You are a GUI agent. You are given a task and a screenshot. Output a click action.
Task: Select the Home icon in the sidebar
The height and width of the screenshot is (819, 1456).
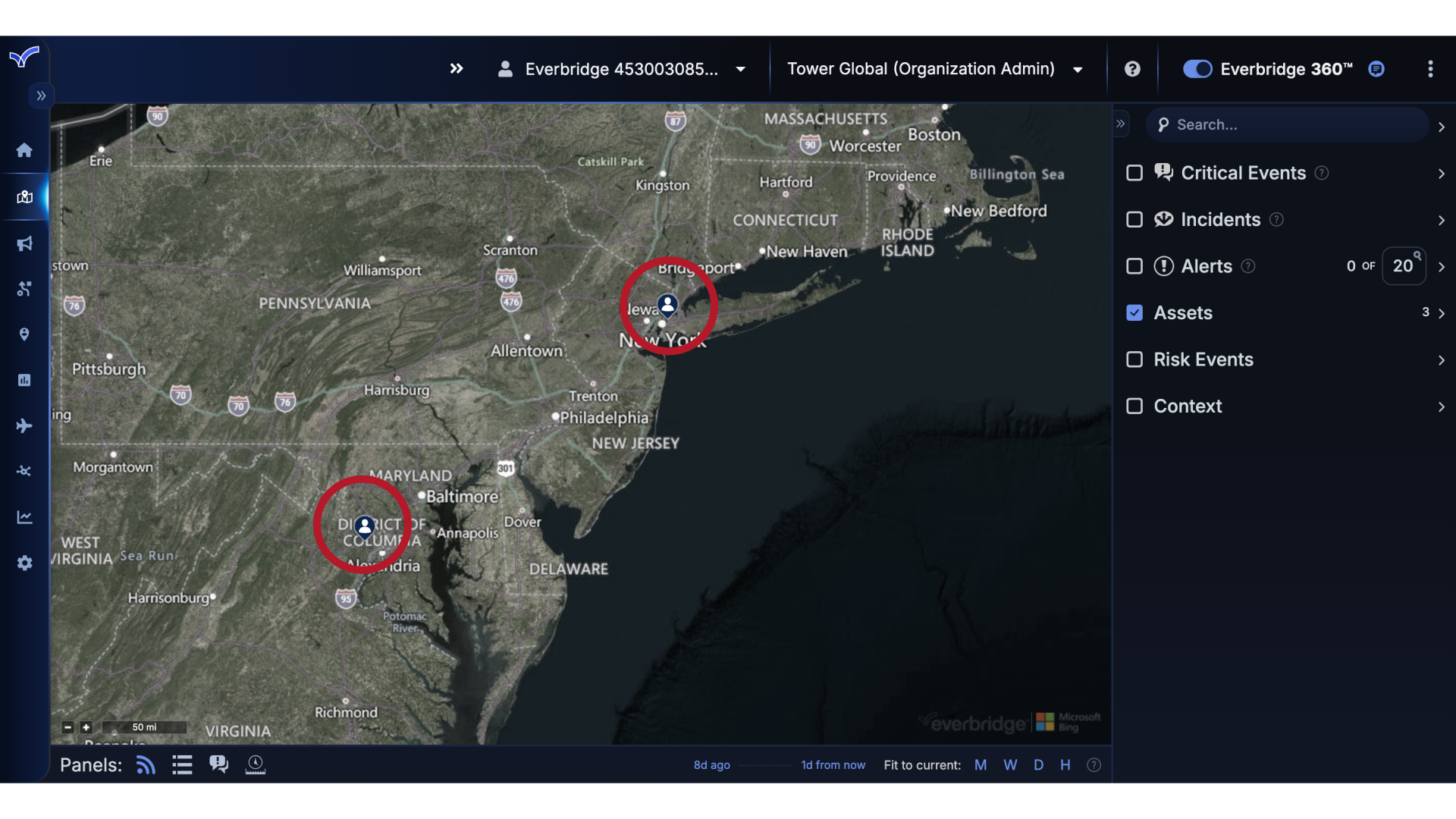[x=24, y=150]
